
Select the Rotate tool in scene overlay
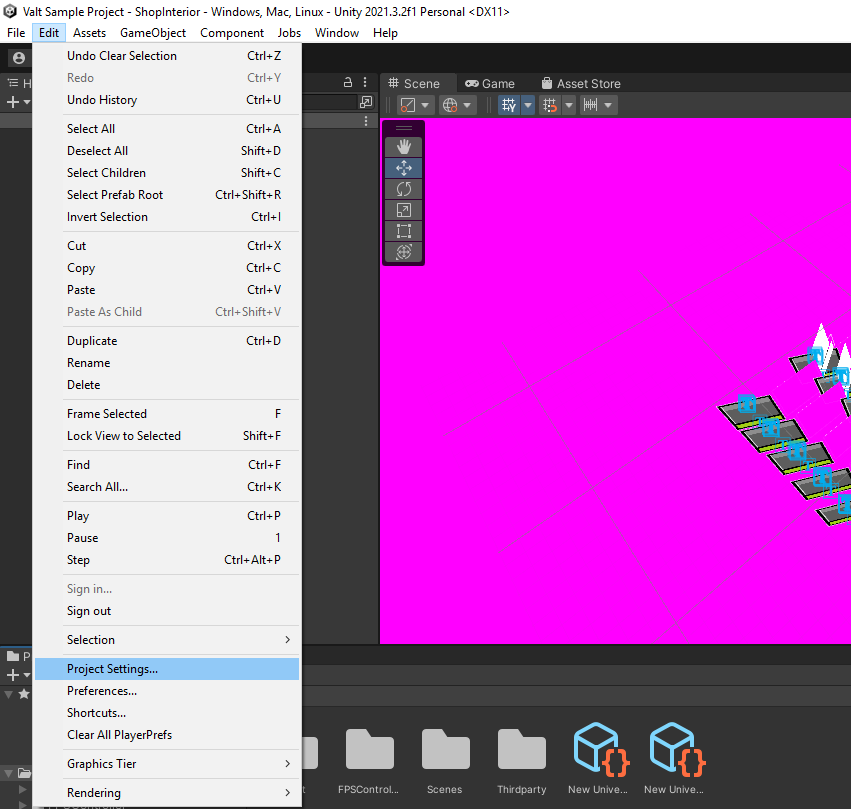[x=403, y=189]
